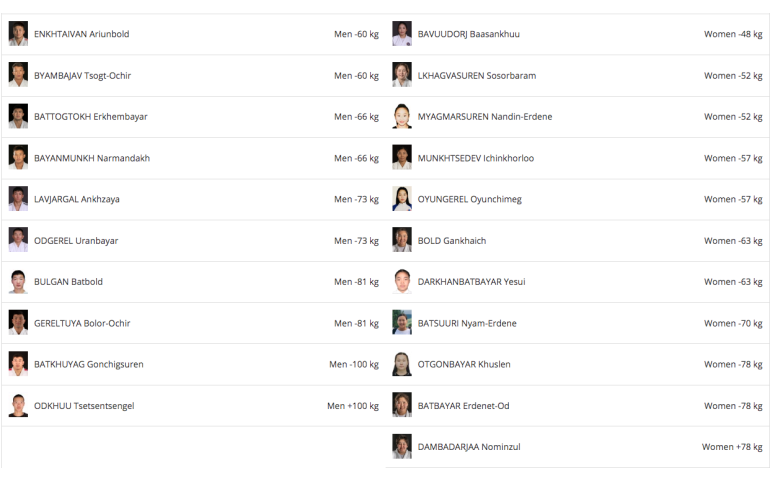This screenshot has width=770, height=480.
Task: Open BATKHUYAG Gonchigsuren's athlete link
Action: pyautogui.click(x=88, y=364)
